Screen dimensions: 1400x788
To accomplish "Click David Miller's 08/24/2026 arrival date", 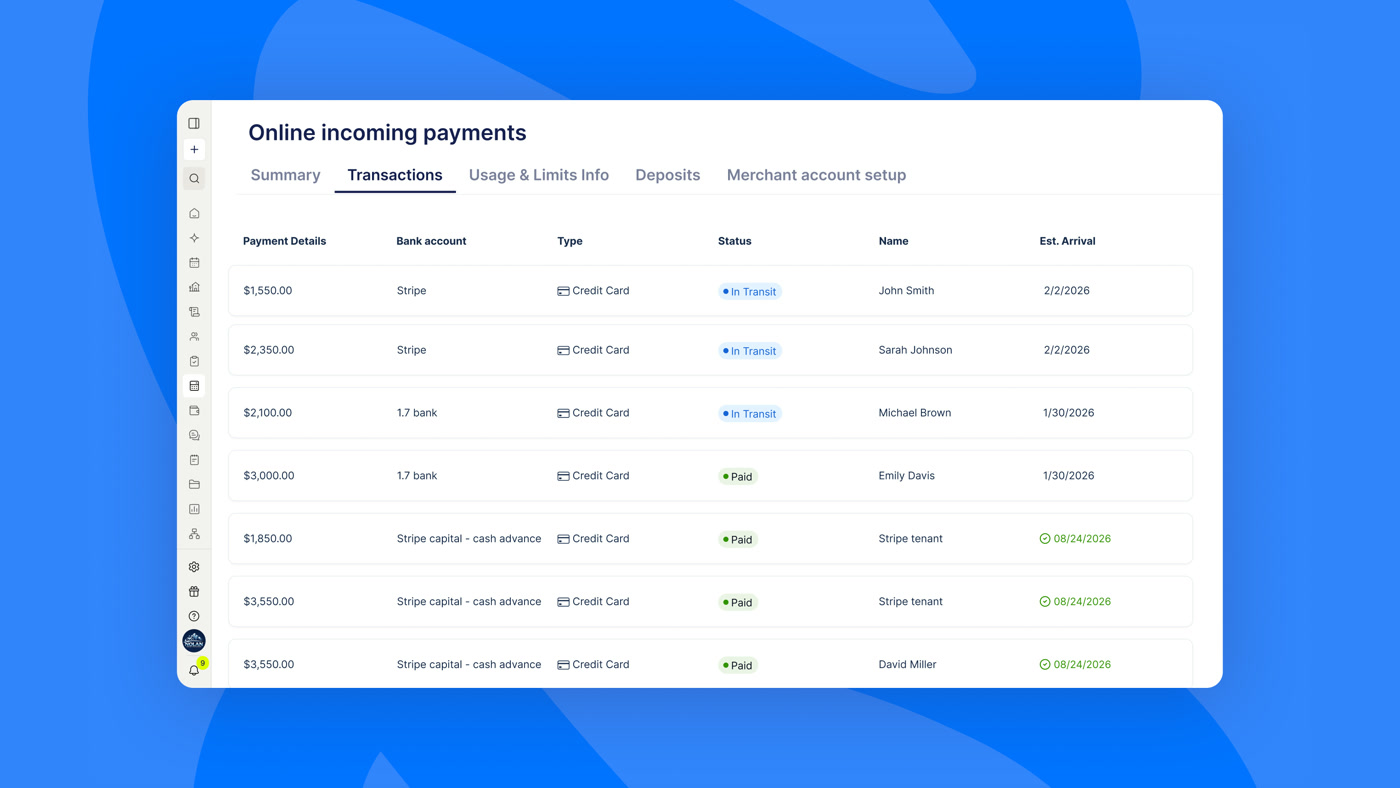I will 1075,664.
